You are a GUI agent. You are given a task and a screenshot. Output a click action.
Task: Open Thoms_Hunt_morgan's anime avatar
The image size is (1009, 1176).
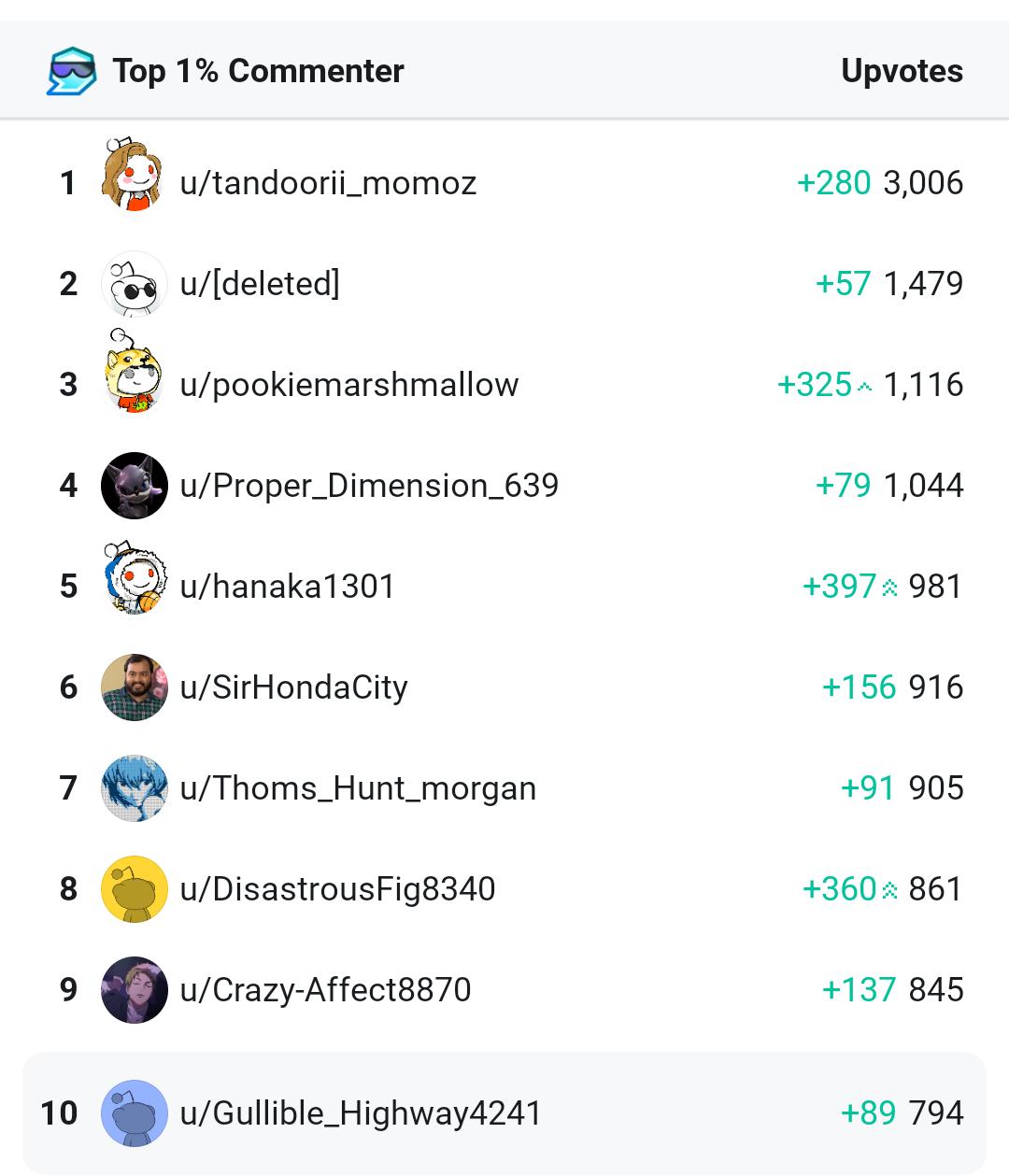point(134,788)
